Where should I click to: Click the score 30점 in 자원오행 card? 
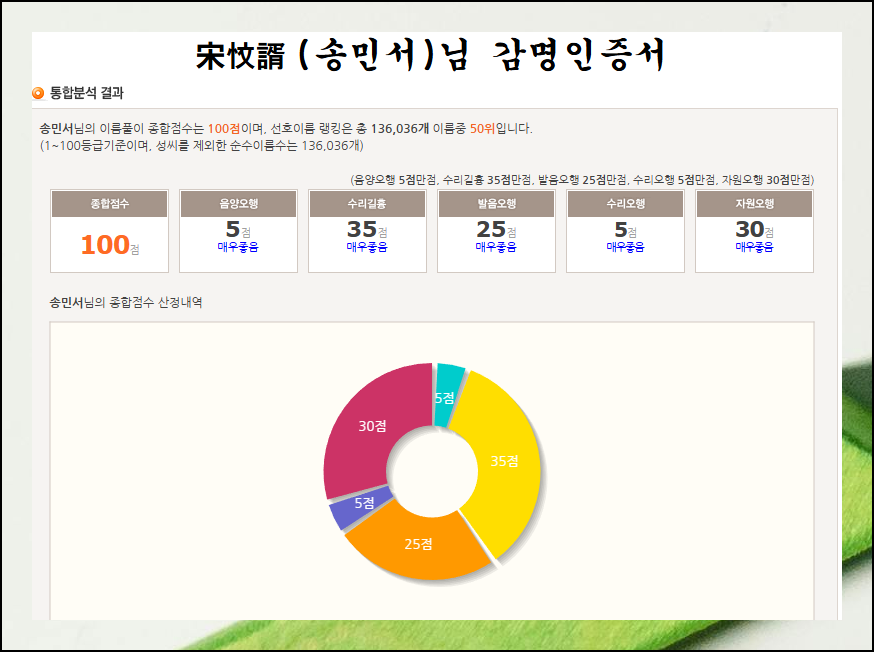pos(754,230)
